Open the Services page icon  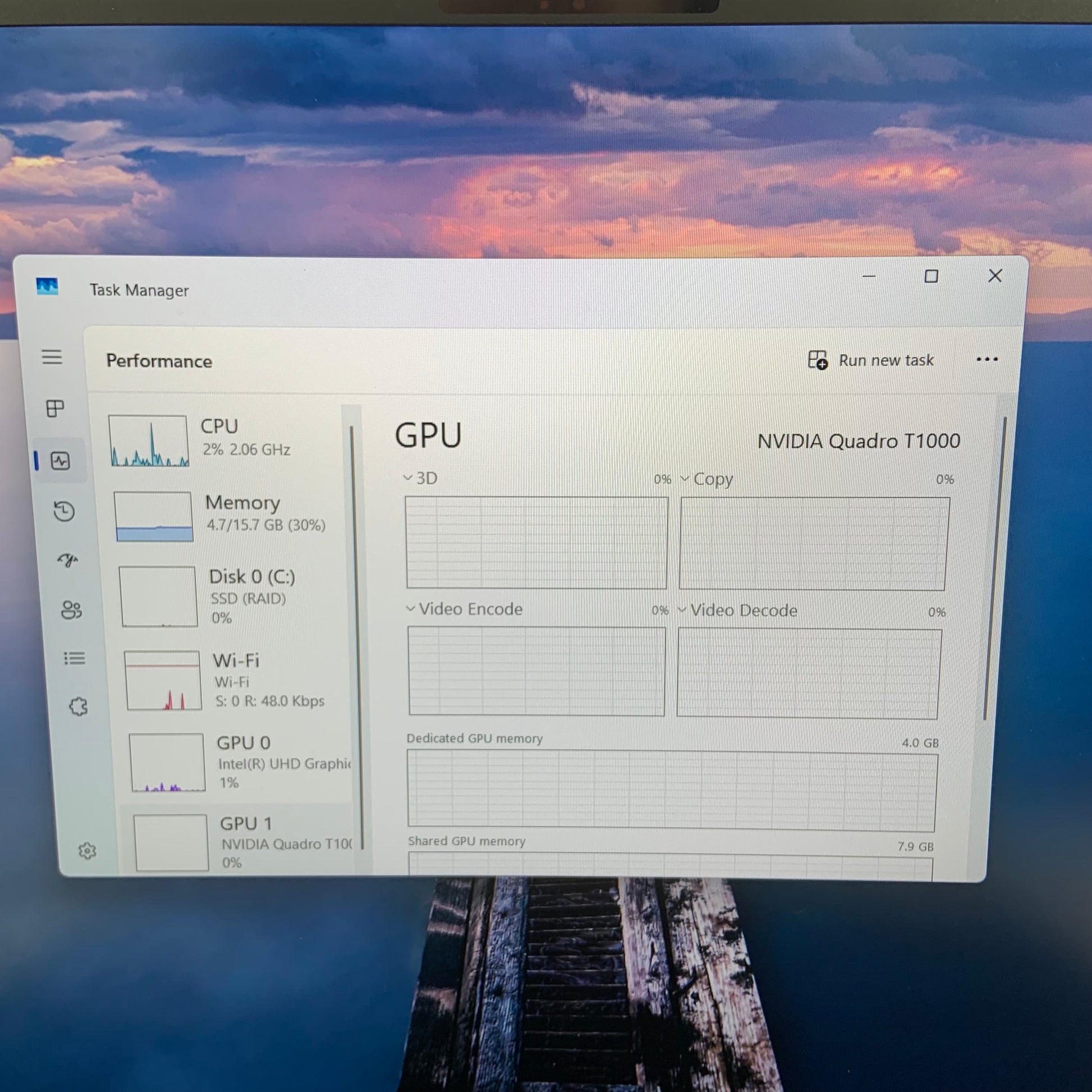[79, 706]
